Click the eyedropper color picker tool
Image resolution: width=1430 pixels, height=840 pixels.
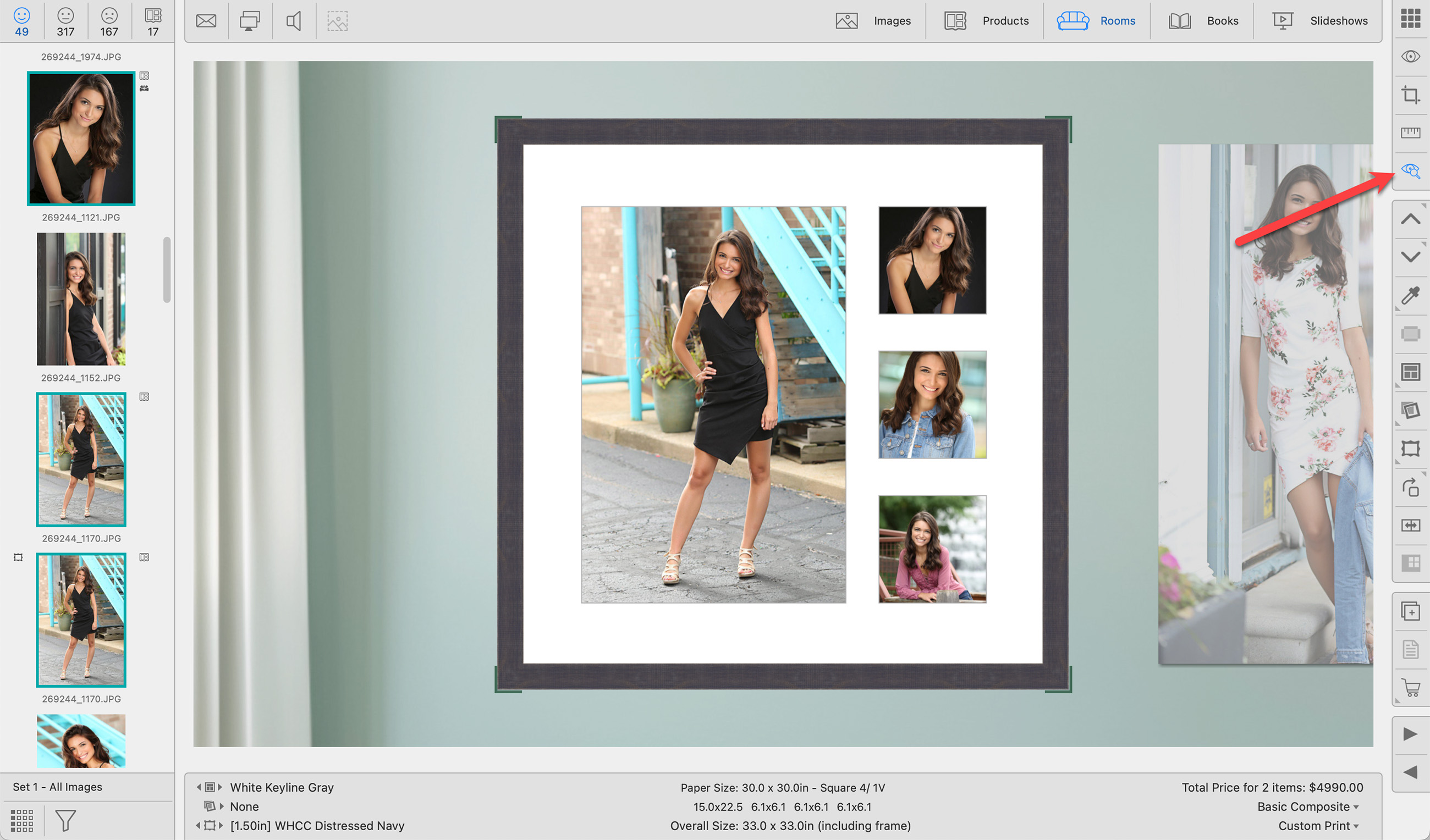click(1410, 296)
